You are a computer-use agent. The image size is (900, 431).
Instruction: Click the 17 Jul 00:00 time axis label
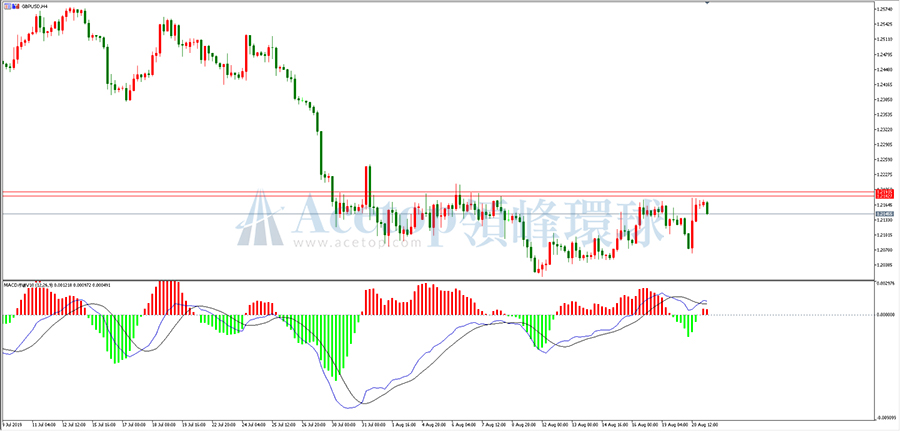[x=134, y=425]
